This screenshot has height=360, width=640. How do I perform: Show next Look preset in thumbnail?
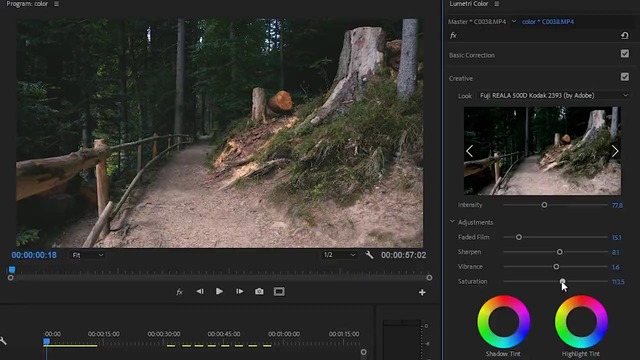[x=615, y=151]
